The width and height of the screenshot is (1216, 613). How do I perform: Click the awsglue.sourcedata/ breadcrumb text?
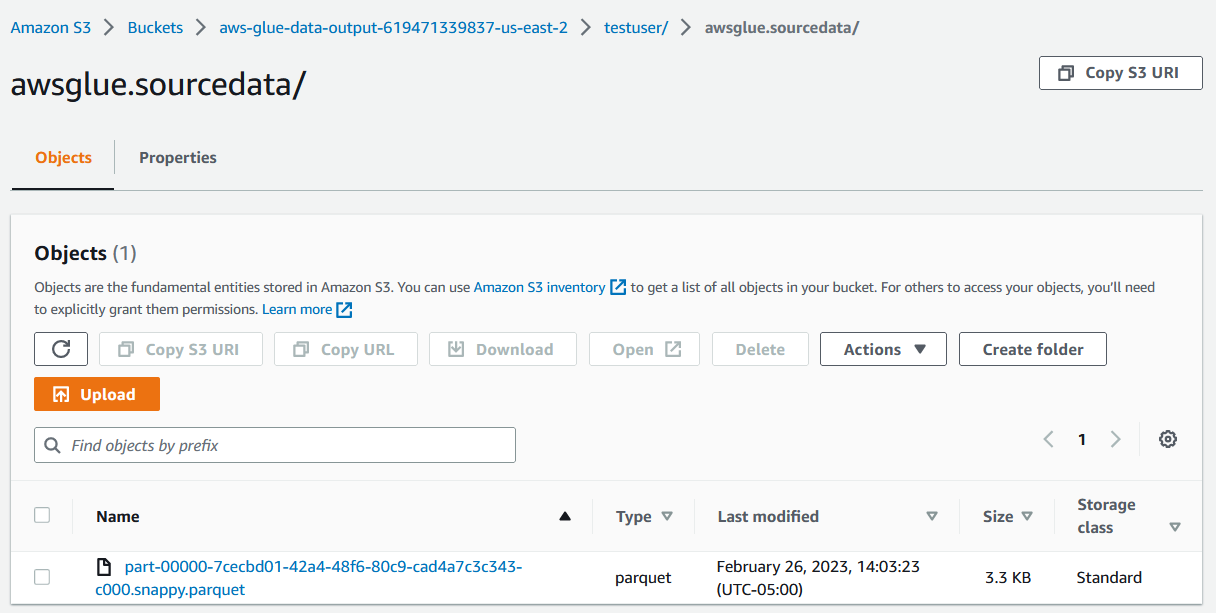click(782, 28)
